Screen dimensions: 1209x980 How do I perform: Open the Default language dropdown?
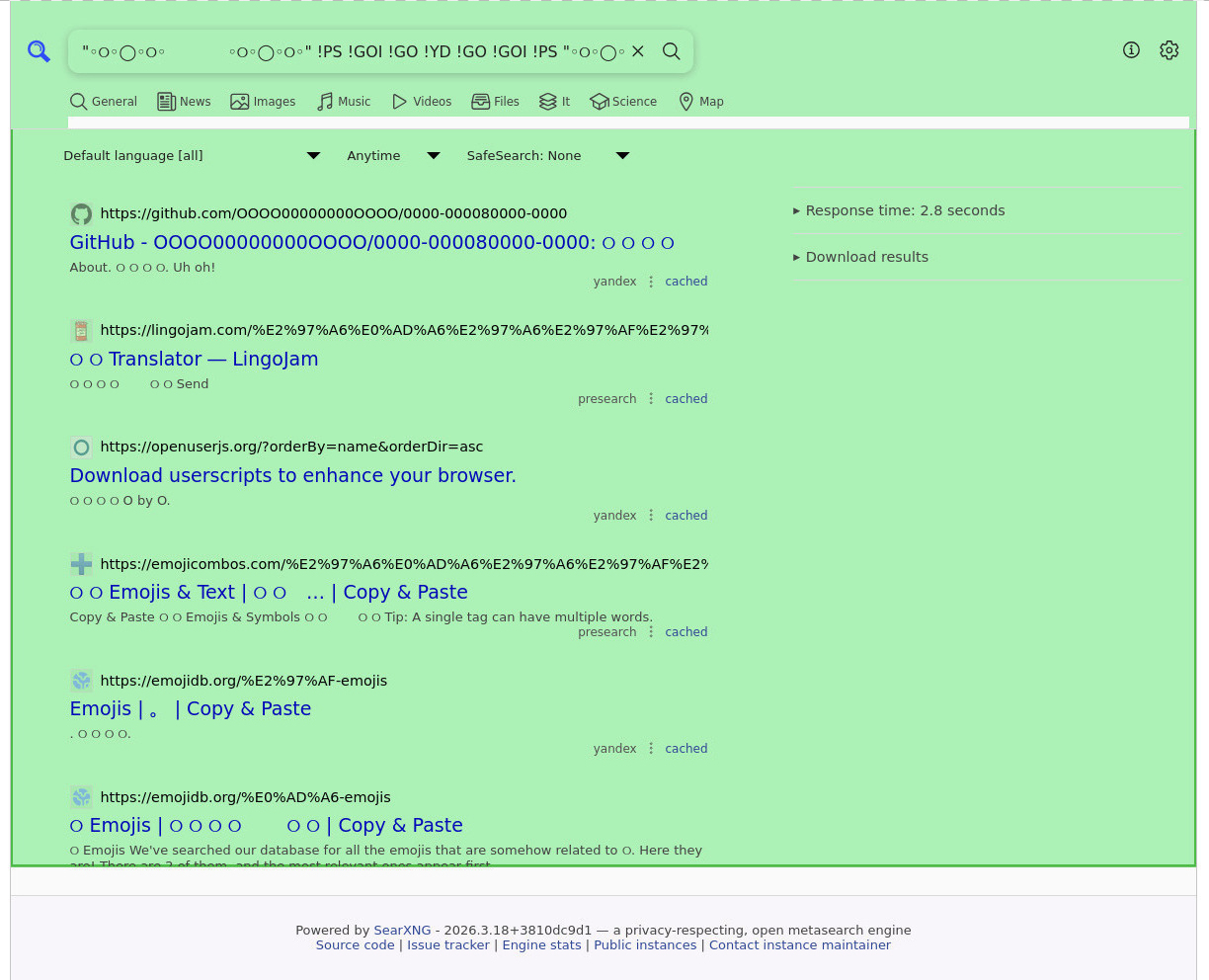point(192,156)
